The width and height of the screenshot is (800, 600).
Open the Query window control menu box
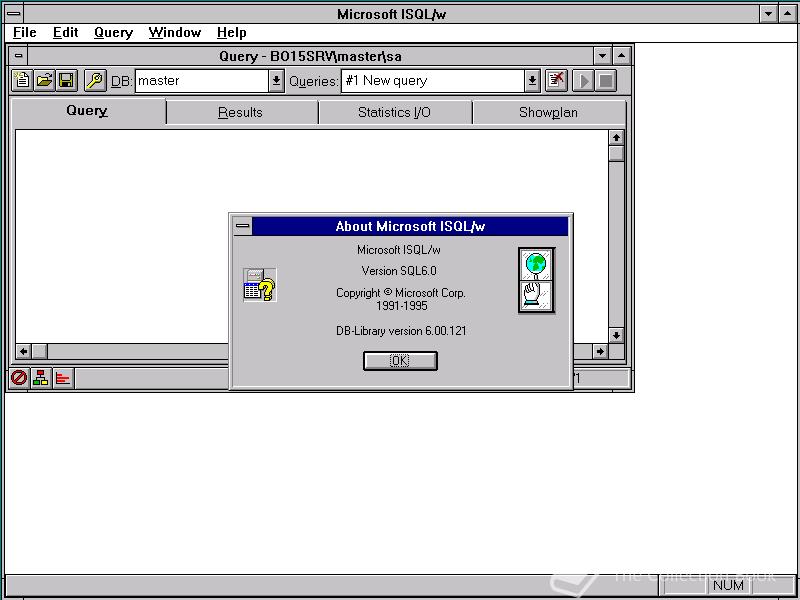click(18, 56)
